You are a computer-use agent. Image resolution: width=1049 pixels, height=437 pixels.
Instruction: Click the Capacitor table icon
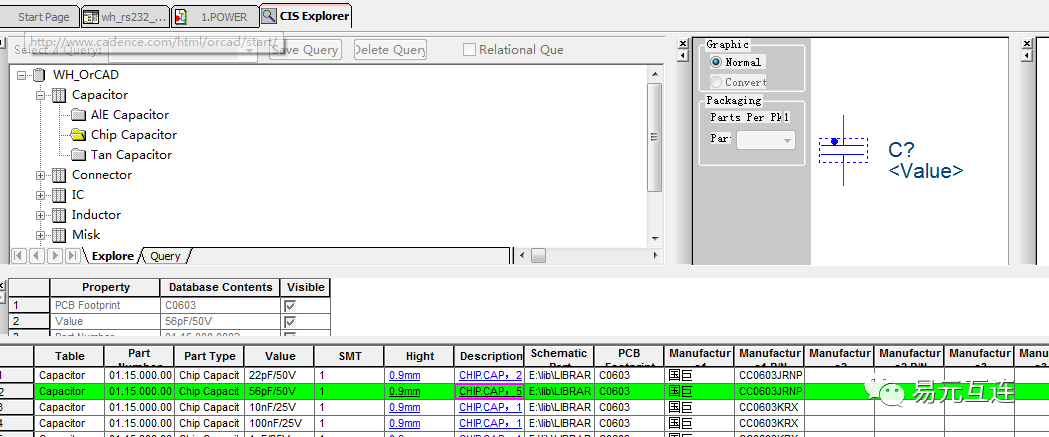pos(59,95)
